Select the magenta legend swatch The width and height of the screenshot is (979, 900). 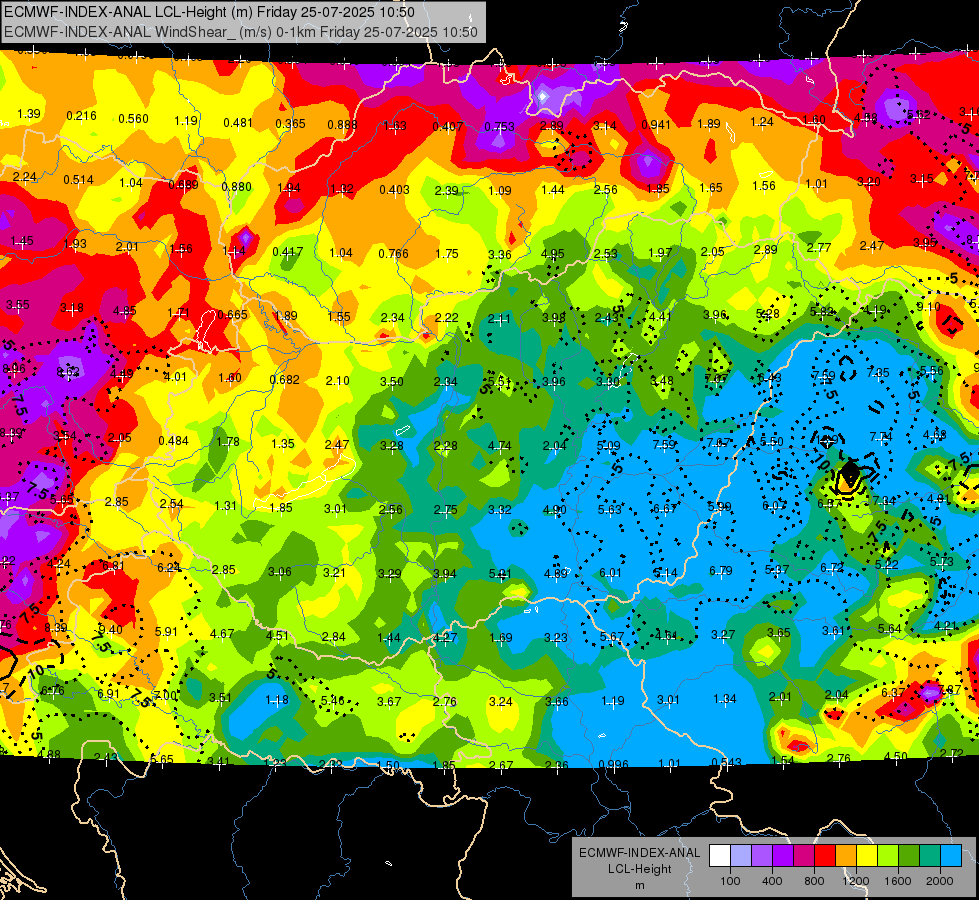click(x=804, y=856)
